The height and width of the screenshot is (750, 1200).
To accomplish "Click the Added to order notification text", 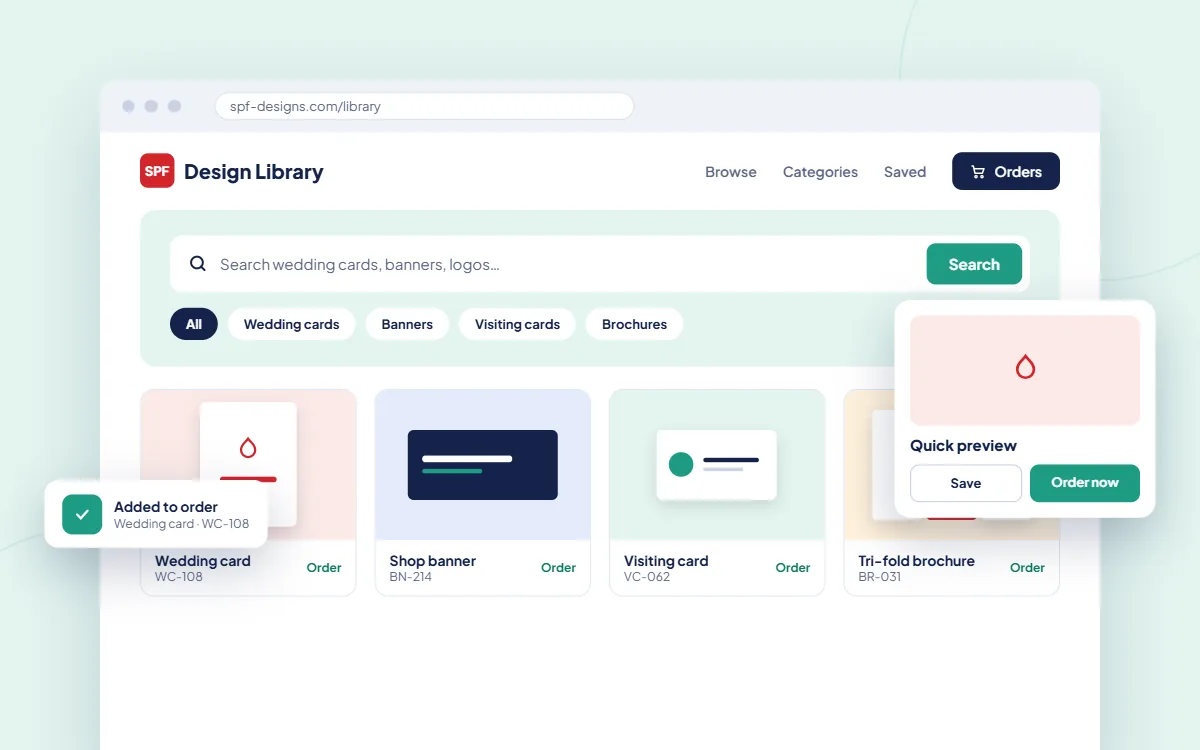I will [166, 507].
